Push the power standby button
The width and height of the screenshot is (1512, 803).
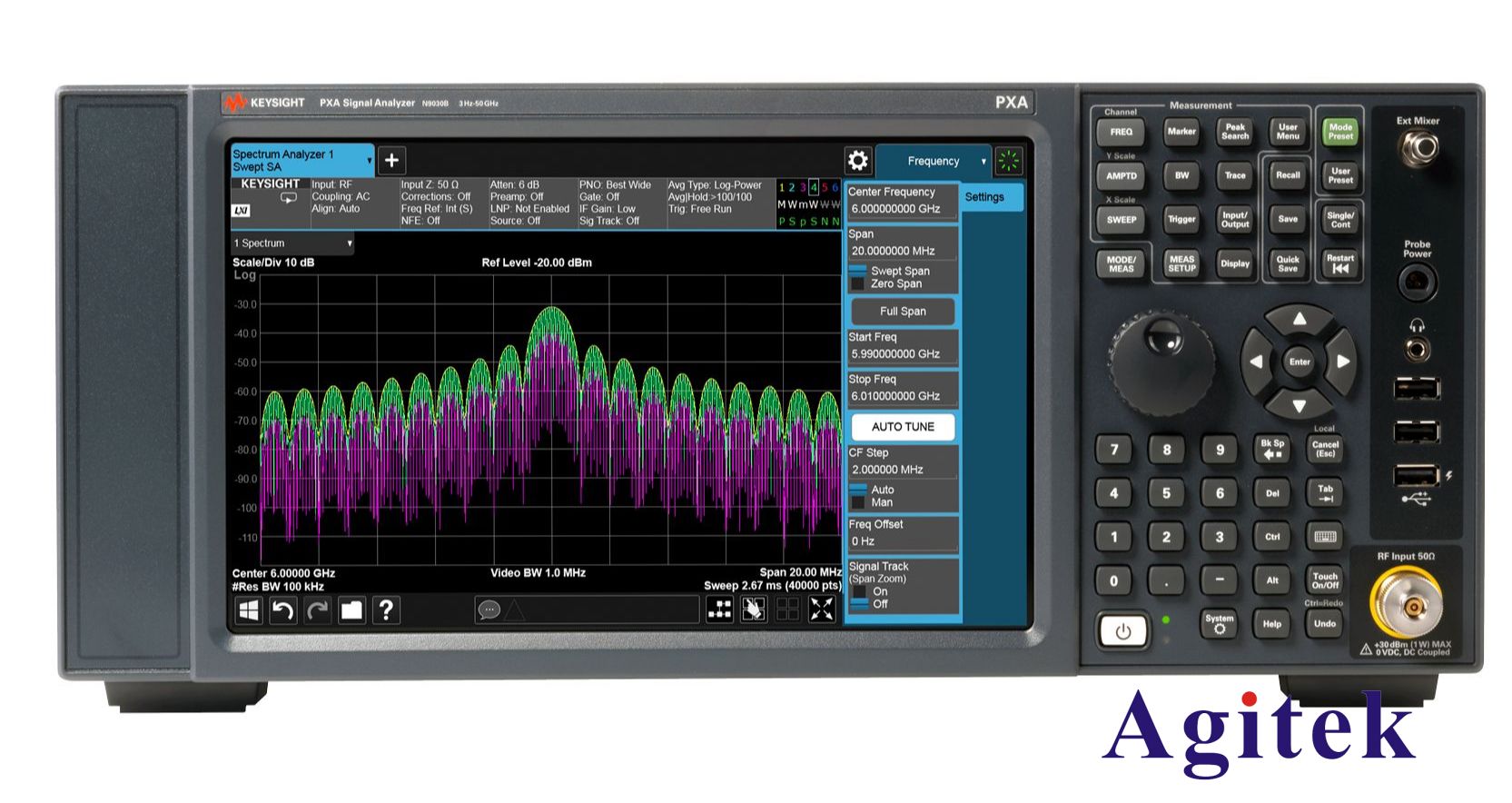(x=1123, y=631)
